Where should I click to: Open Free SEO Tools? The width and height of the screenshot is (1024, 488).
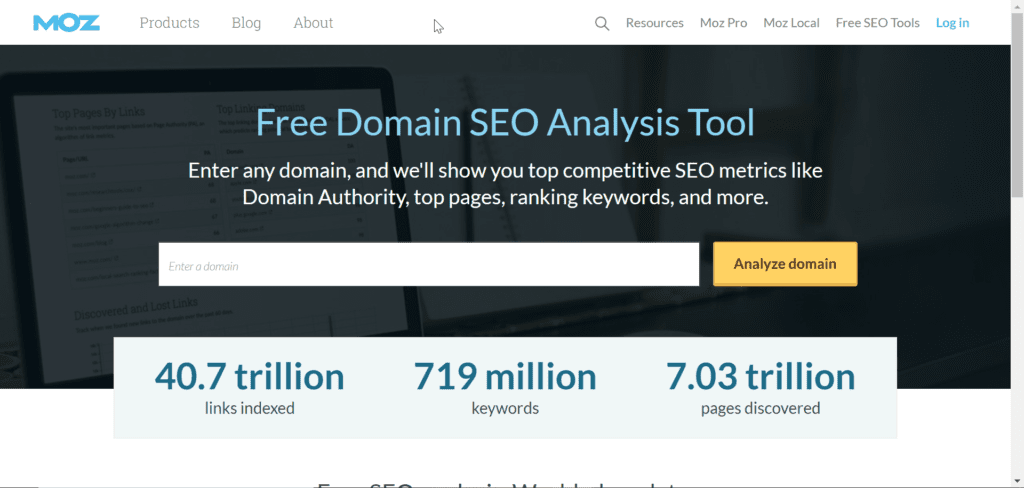(877, 22)
